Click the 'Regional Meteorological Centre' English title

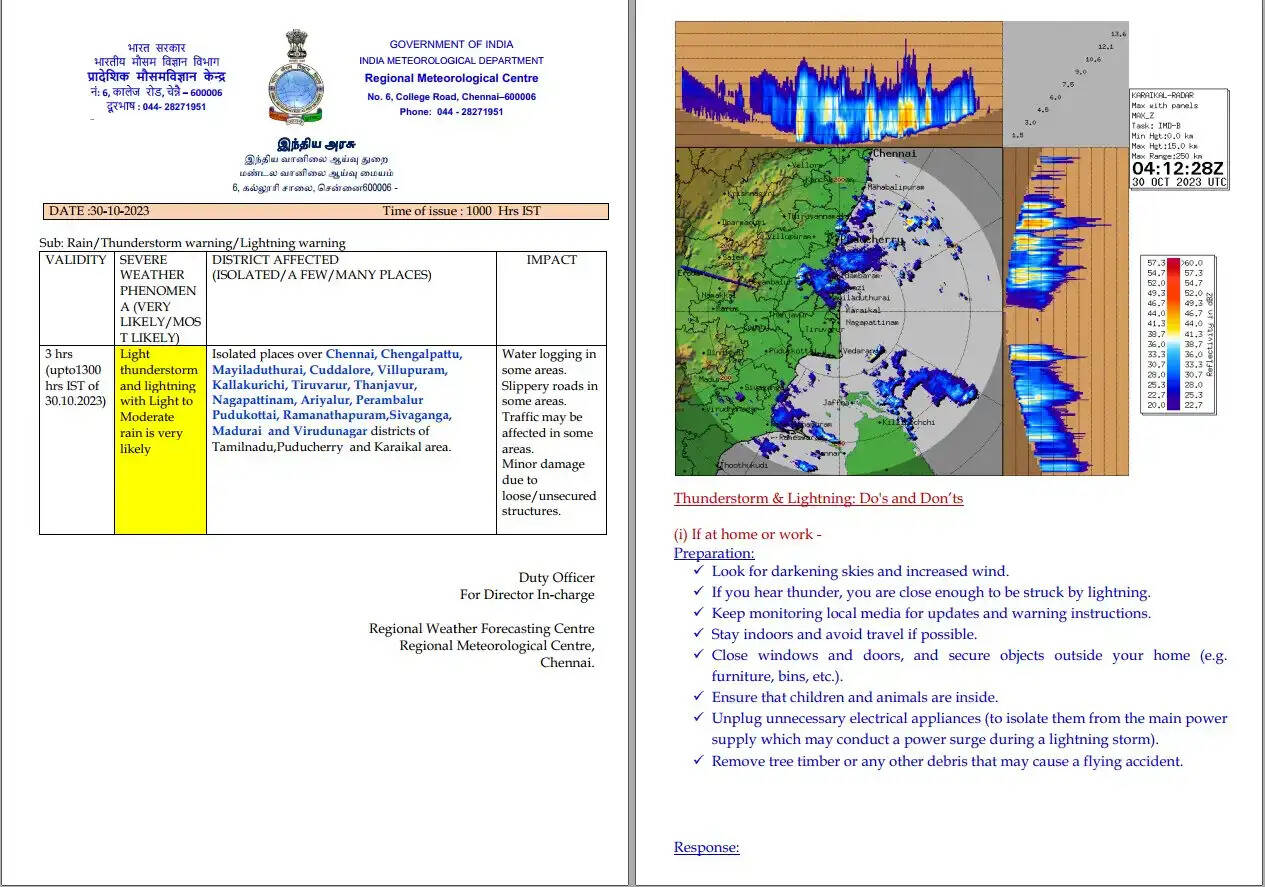tap(451, 78)
